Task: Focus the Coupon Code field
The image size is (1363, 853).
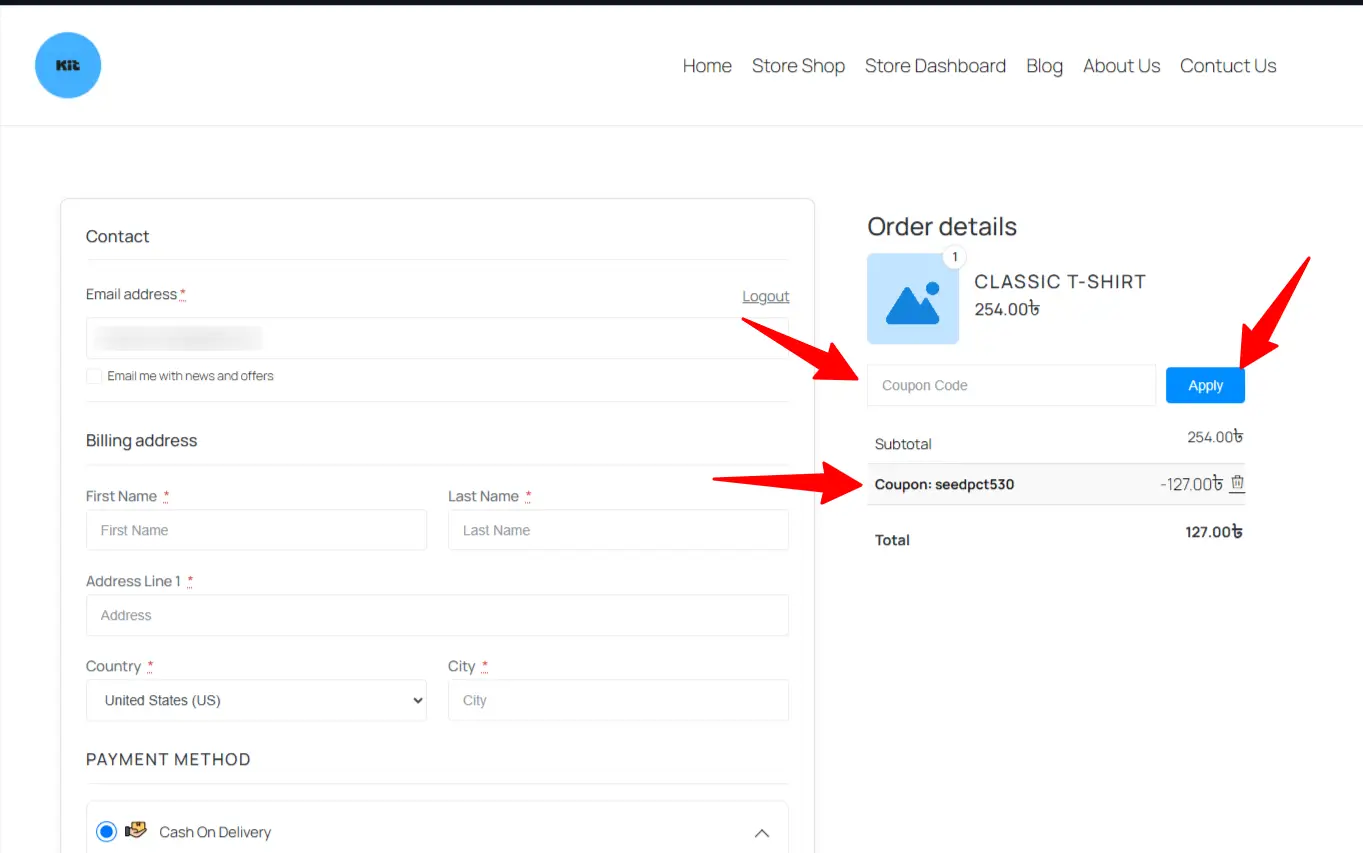Action: point(1011,385)
